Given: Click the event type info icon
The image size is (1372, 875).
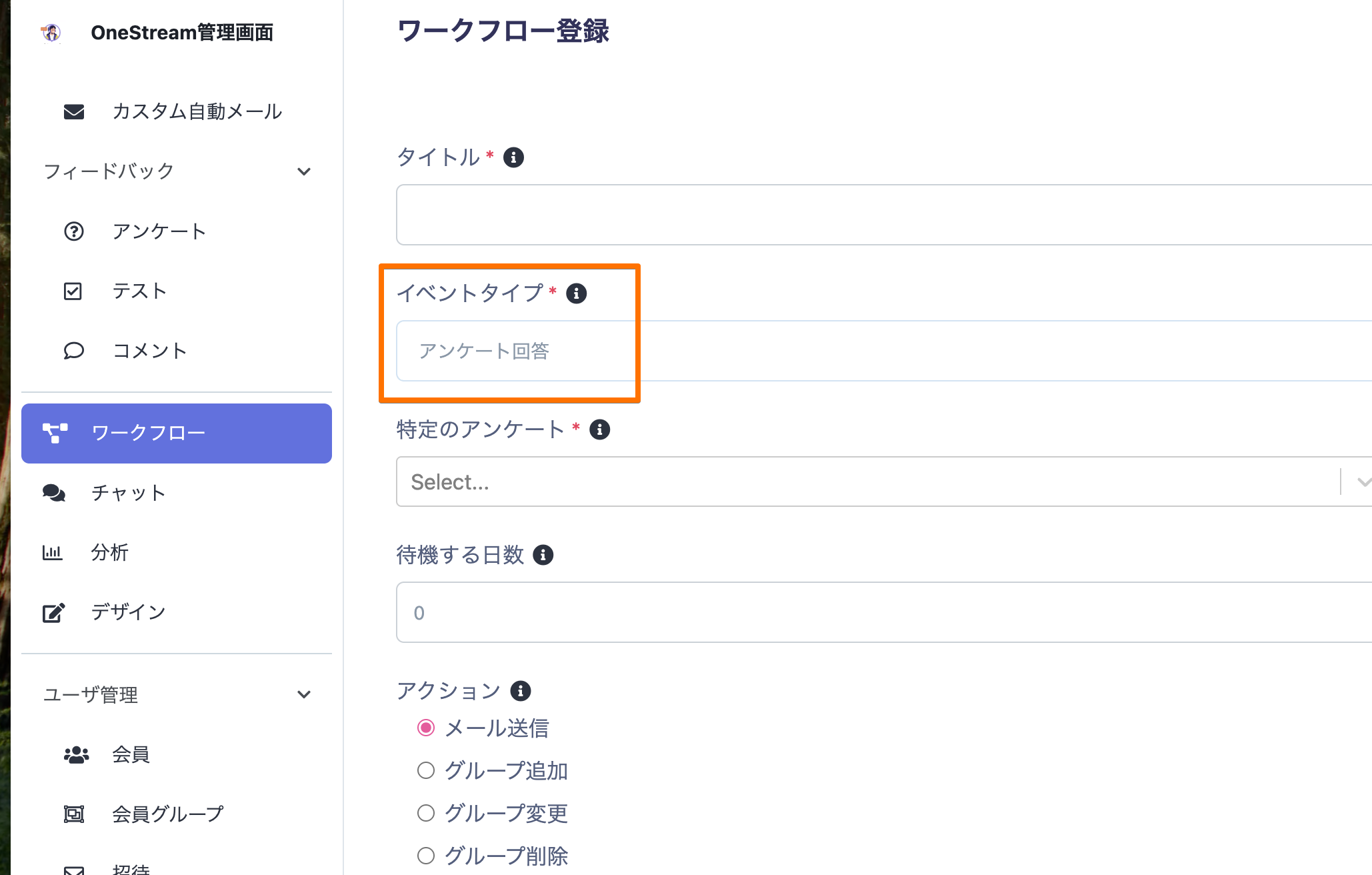Looking at the screenshot, I should click(576, 293).
